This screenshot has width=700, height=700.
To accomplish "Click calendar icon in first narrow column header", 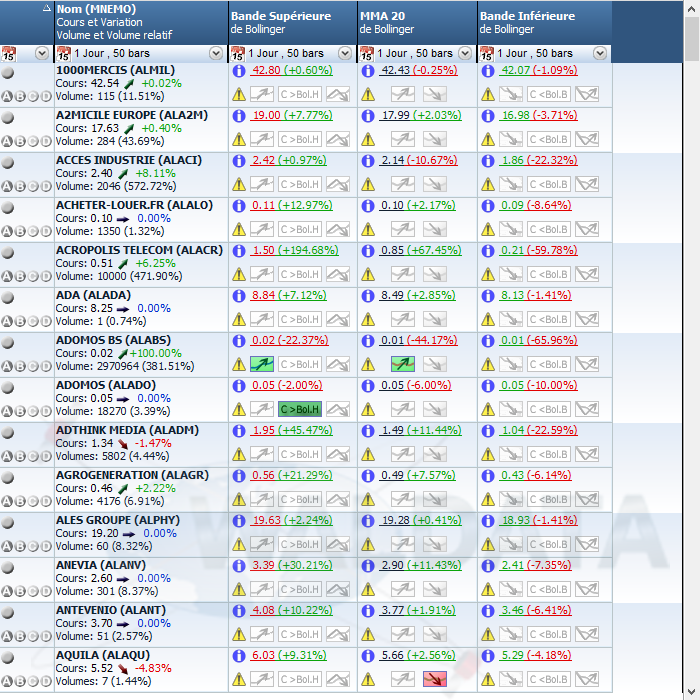I will (8, 54).
